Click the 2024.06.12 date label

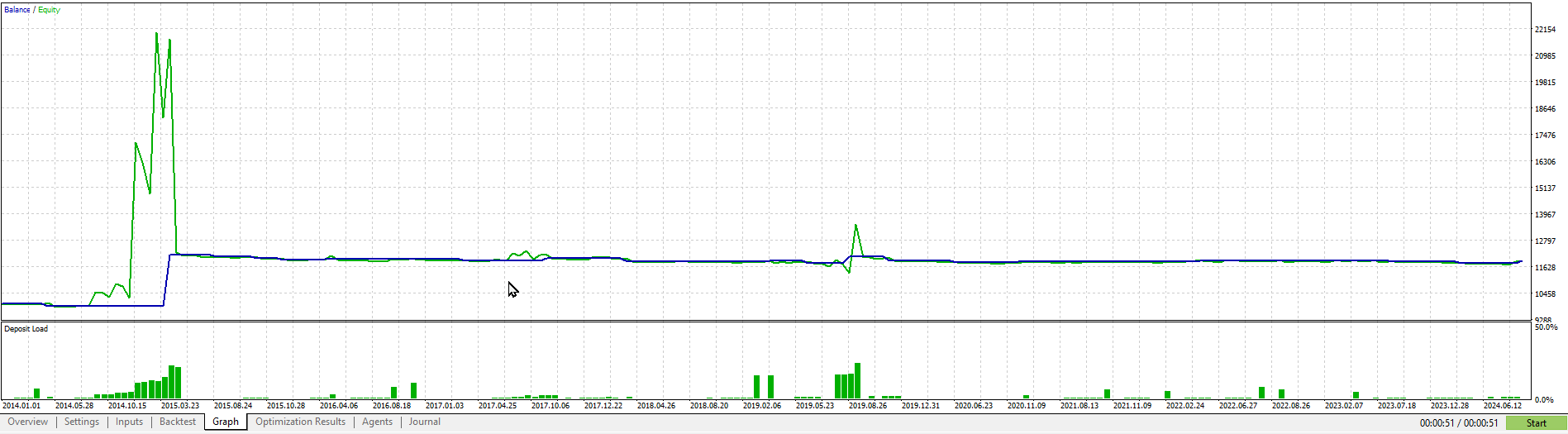pyautogui.click(x=1503, y=406)
